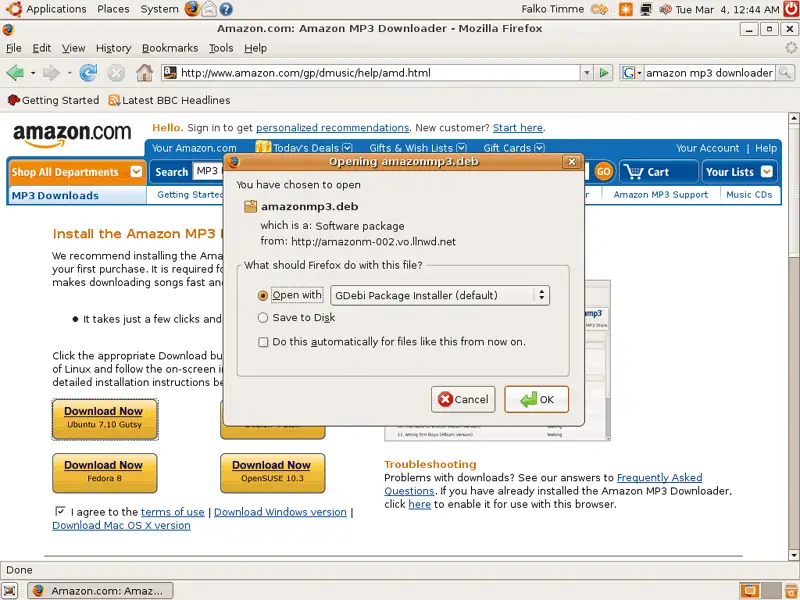Click the Google search input field
Screen dimensions: 800x600
(x=709, y=73)
